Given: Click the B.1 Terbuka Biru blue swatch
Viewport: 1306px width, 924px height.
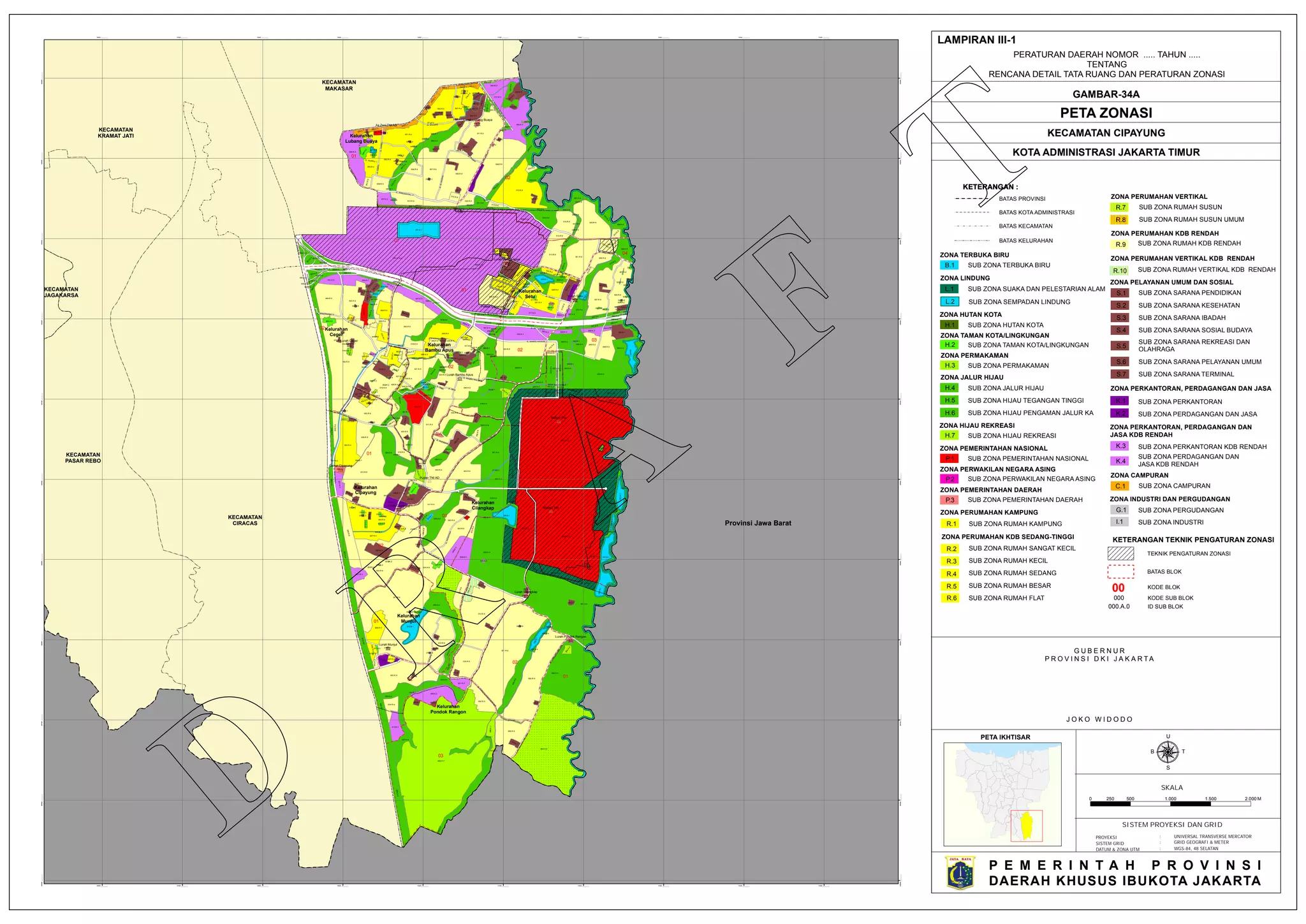Looking at the screenshot, I should click(950, 265).
